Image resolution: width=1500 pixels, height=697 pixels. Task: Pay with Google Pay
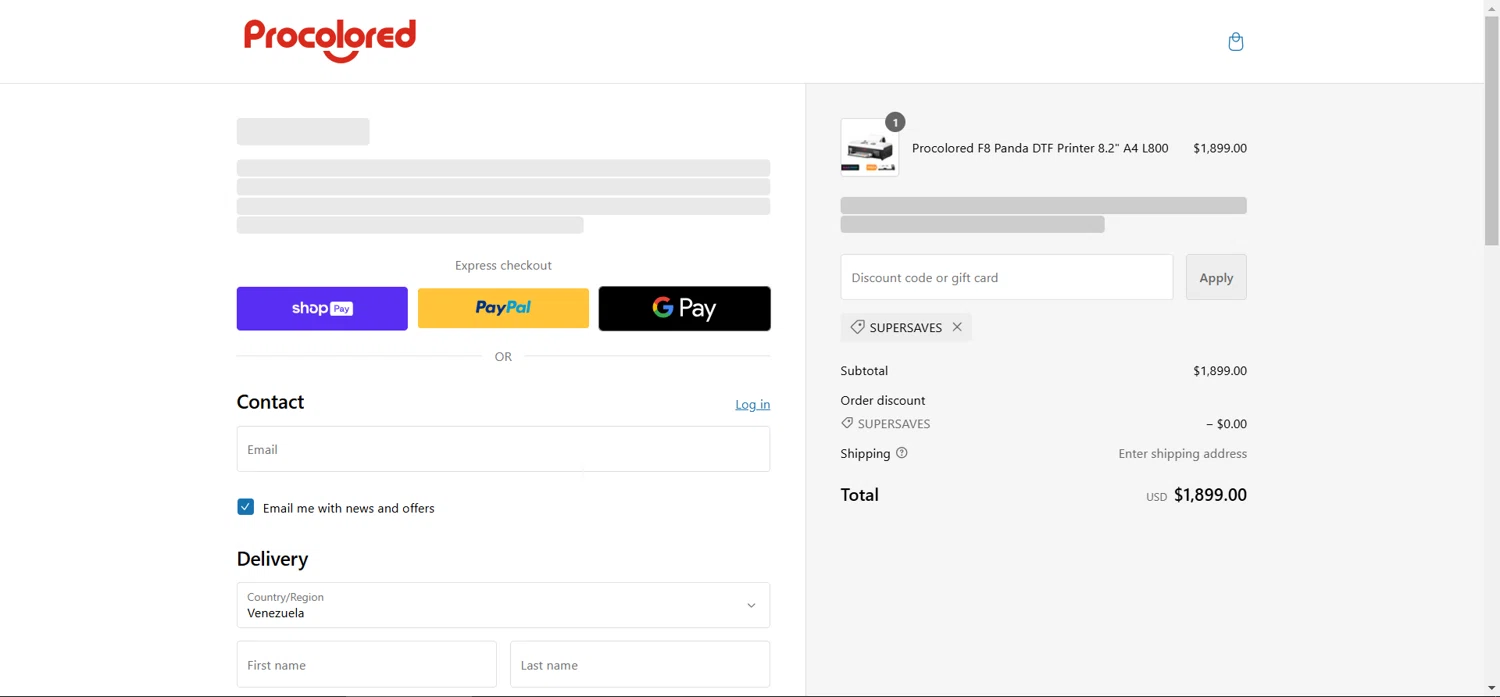click(685, 309)
